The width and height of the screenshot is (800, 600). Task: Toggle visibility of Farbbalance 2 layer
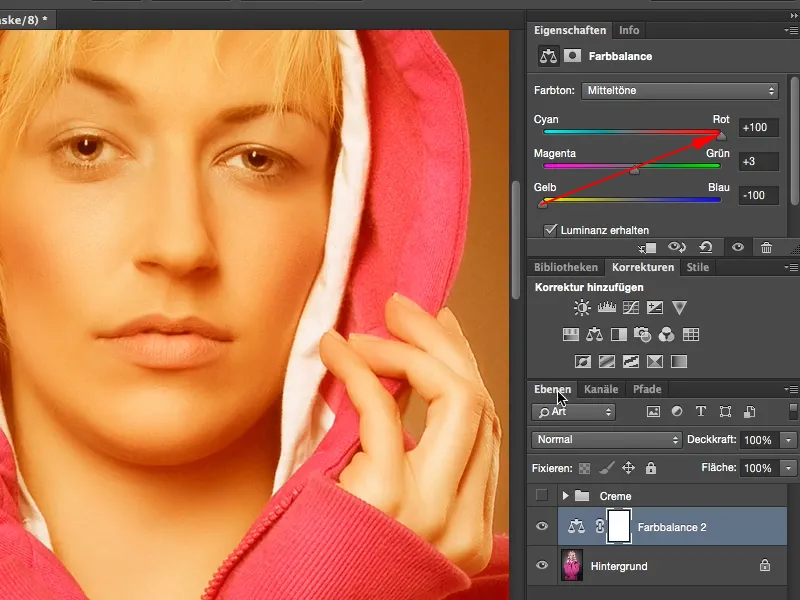(x=542, y=525)
